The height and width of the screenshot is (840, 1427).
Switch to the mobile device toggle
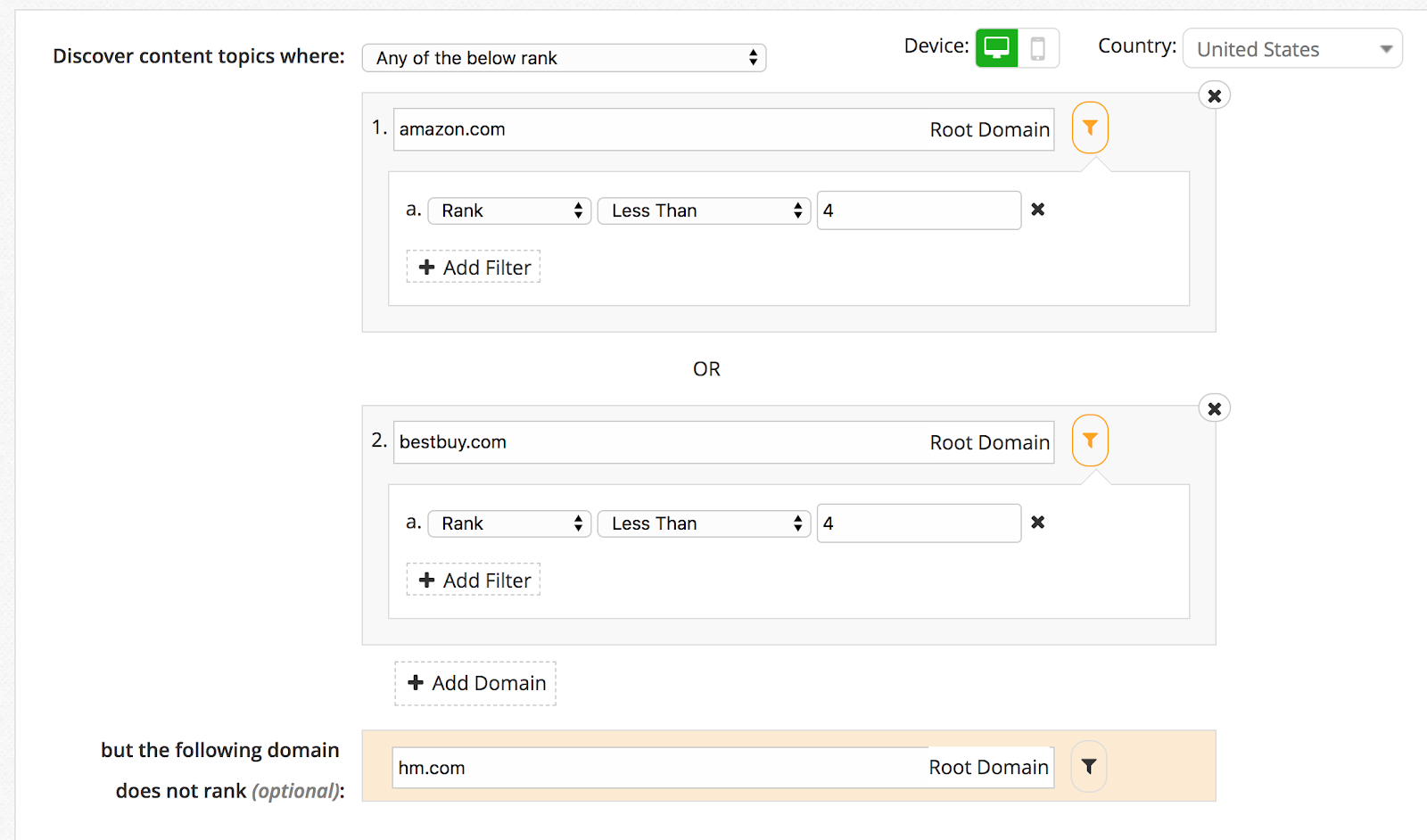(1038, 48)
